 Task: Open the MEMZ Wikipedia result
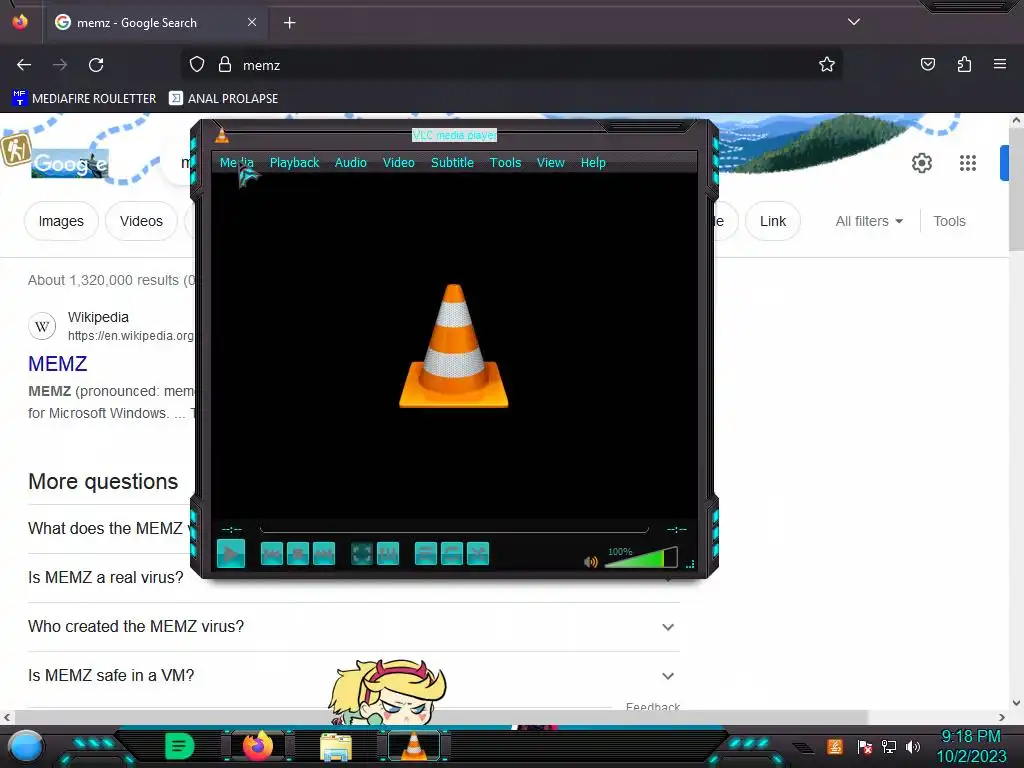[57, 364]
